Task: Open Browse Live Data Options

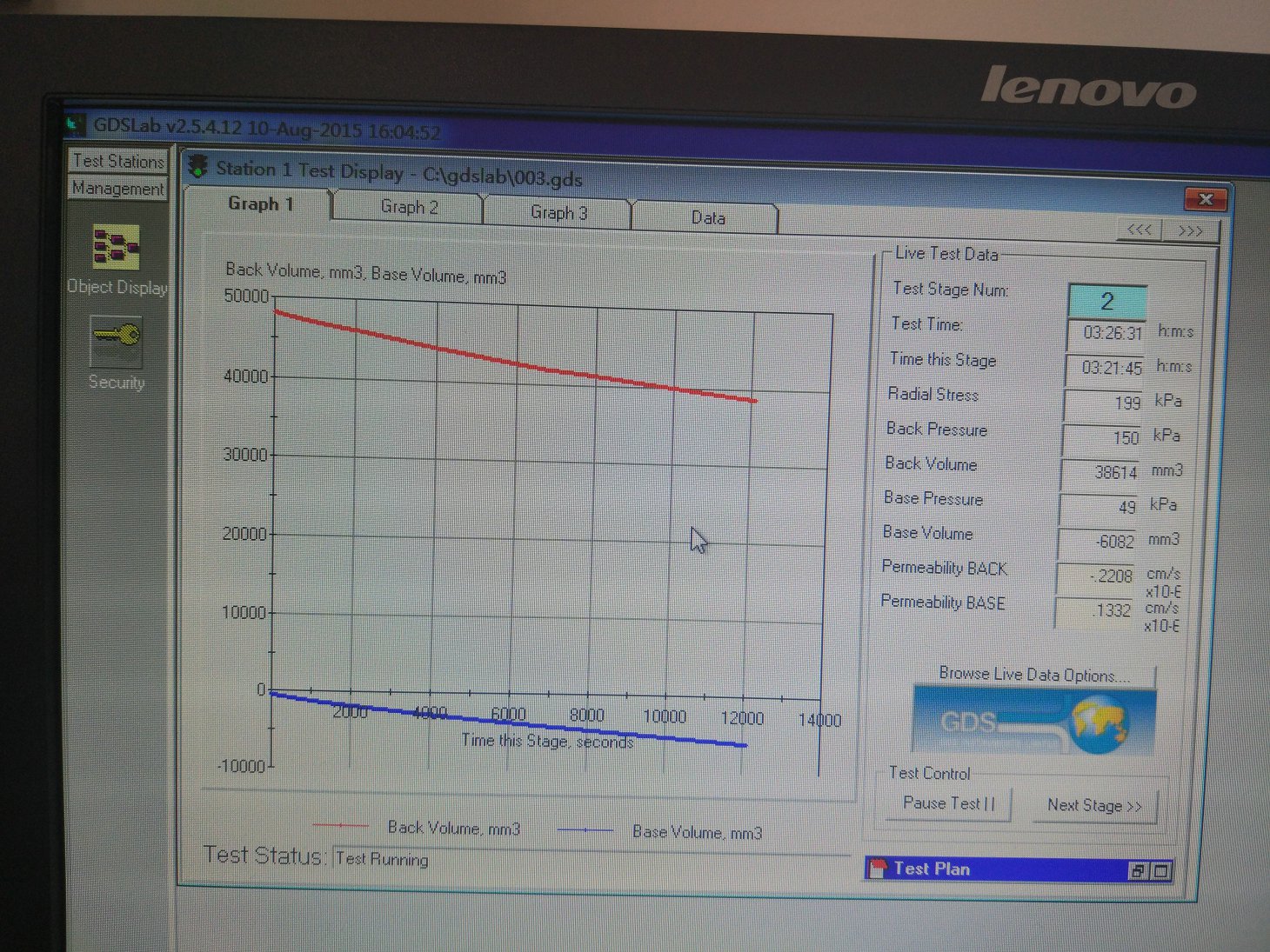Action: pos(1033,675)
